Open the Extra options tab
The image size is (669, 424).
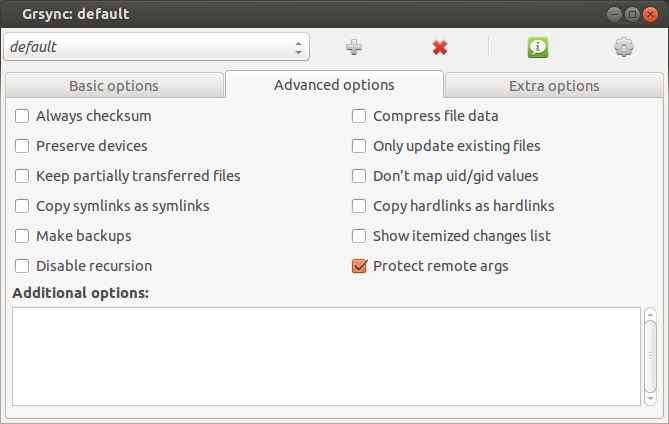(x=554, y=86)
